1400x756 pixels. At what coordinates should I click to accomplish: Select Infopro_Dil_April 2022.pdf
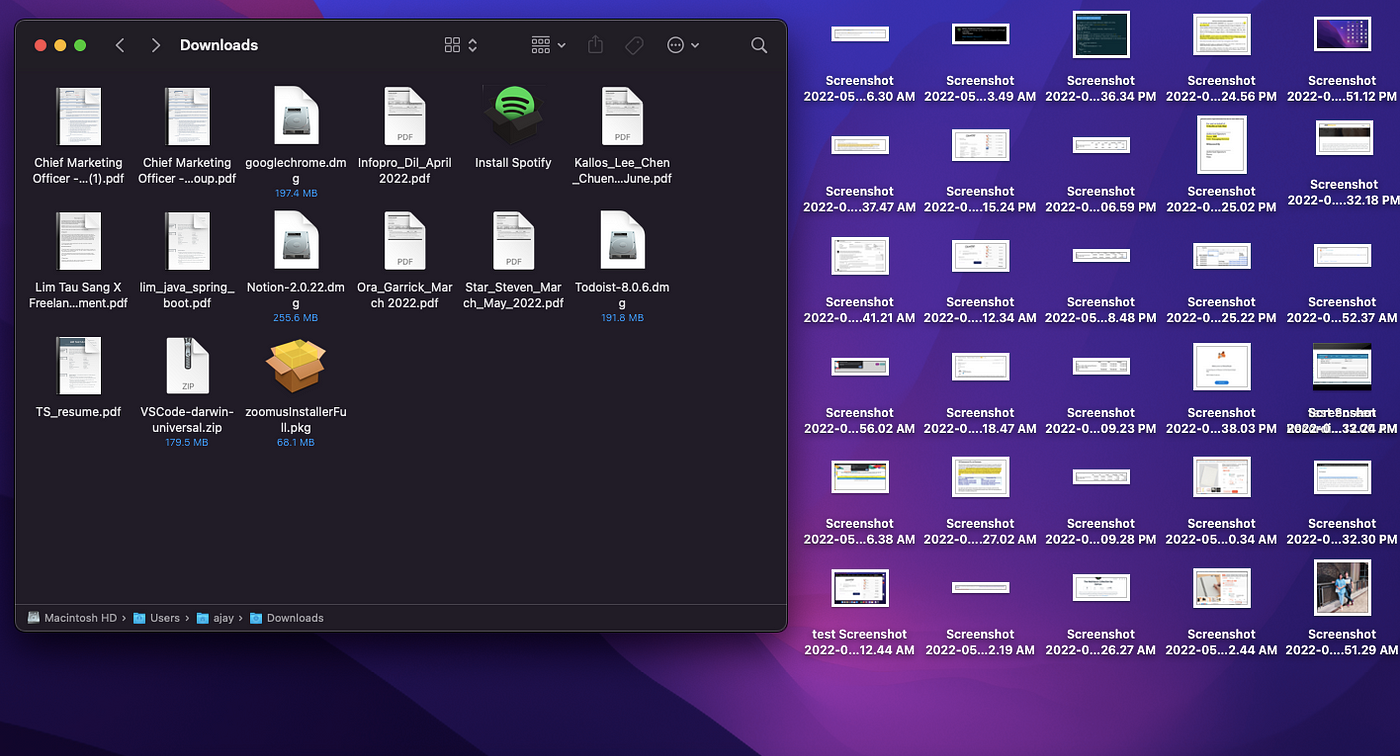click(x=405, y=116)
